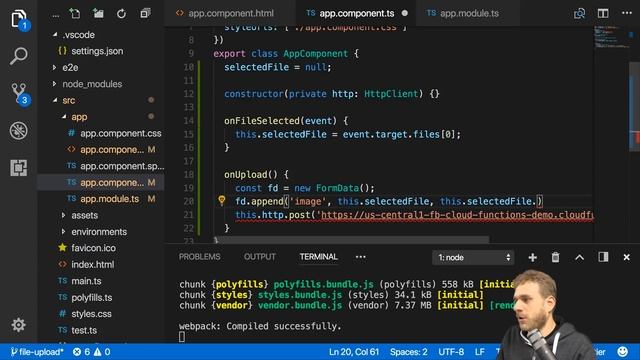Viewport: 640px width, 360px height.
Task: Click the cloud functions URL on line 21
Action: point(457,215)
